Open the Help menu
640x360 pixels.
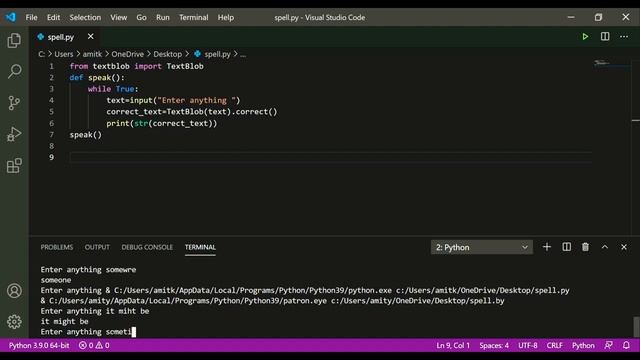click(225, 18)
